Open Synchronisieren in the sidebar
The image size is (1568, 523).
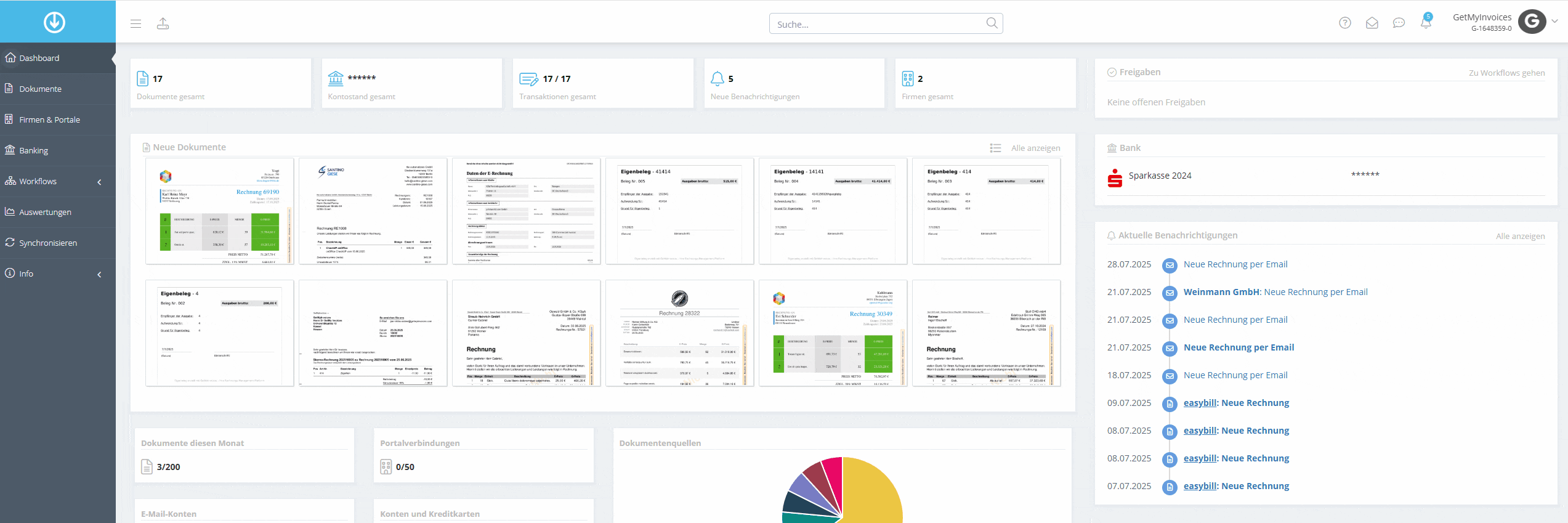tap(58, 243)
